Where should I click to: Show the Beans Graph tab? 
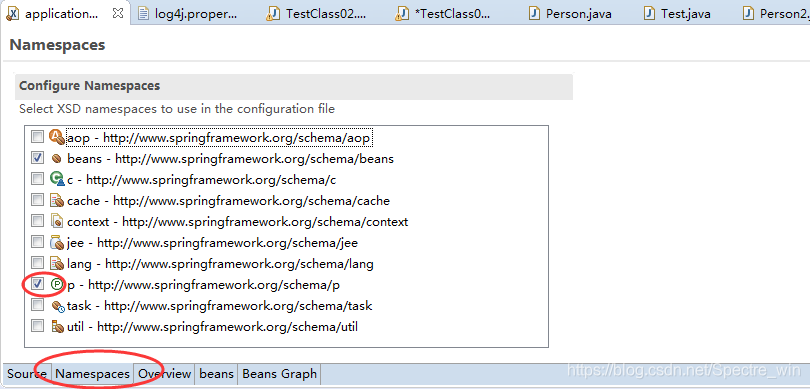click(279, 374)
